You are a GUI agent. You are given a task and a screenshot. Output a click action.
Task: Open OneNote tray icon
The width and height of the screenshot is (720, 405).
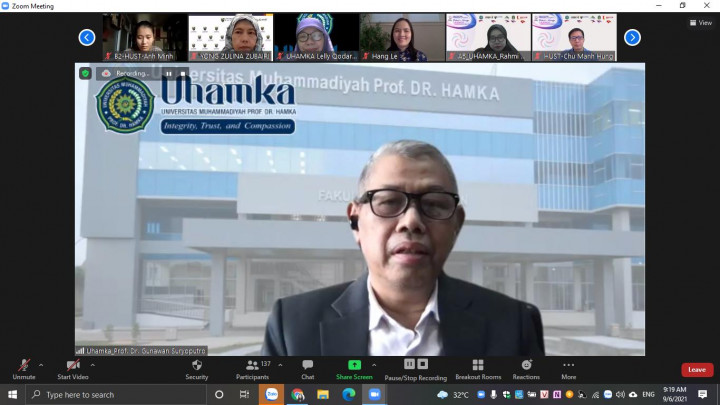(x=557, y=394)
